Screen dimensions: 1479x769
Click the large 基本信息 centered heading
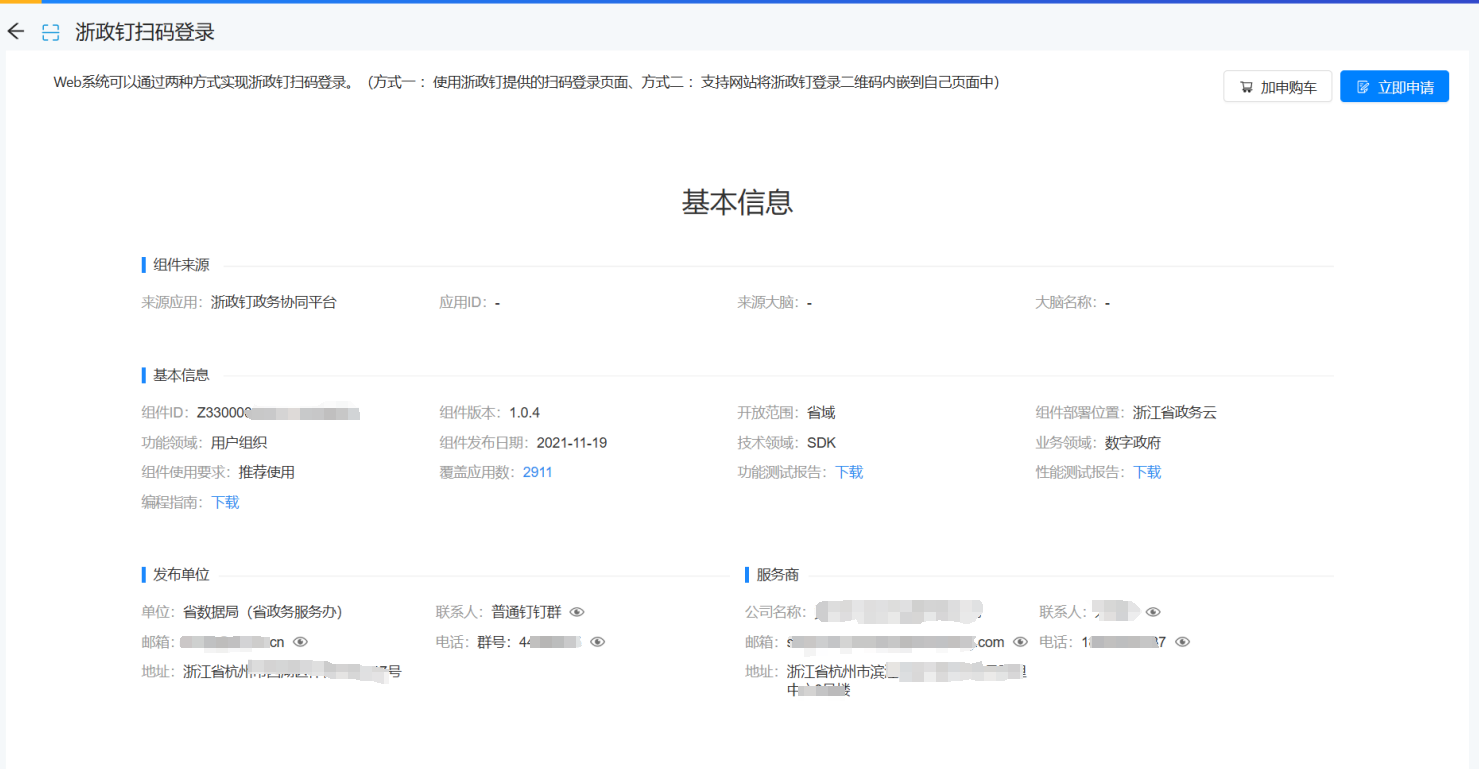click(738, 202)
